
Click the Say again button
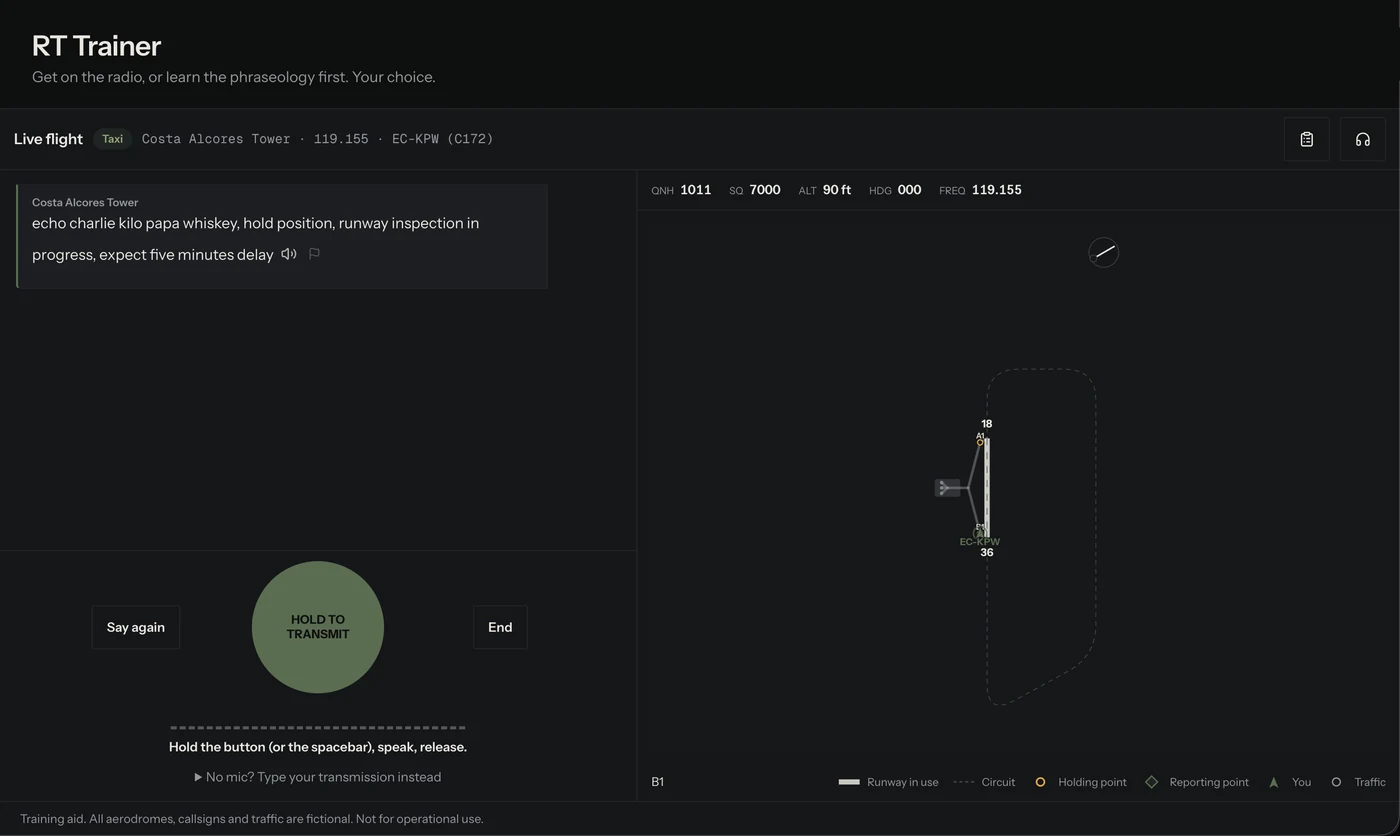[136, 627]
